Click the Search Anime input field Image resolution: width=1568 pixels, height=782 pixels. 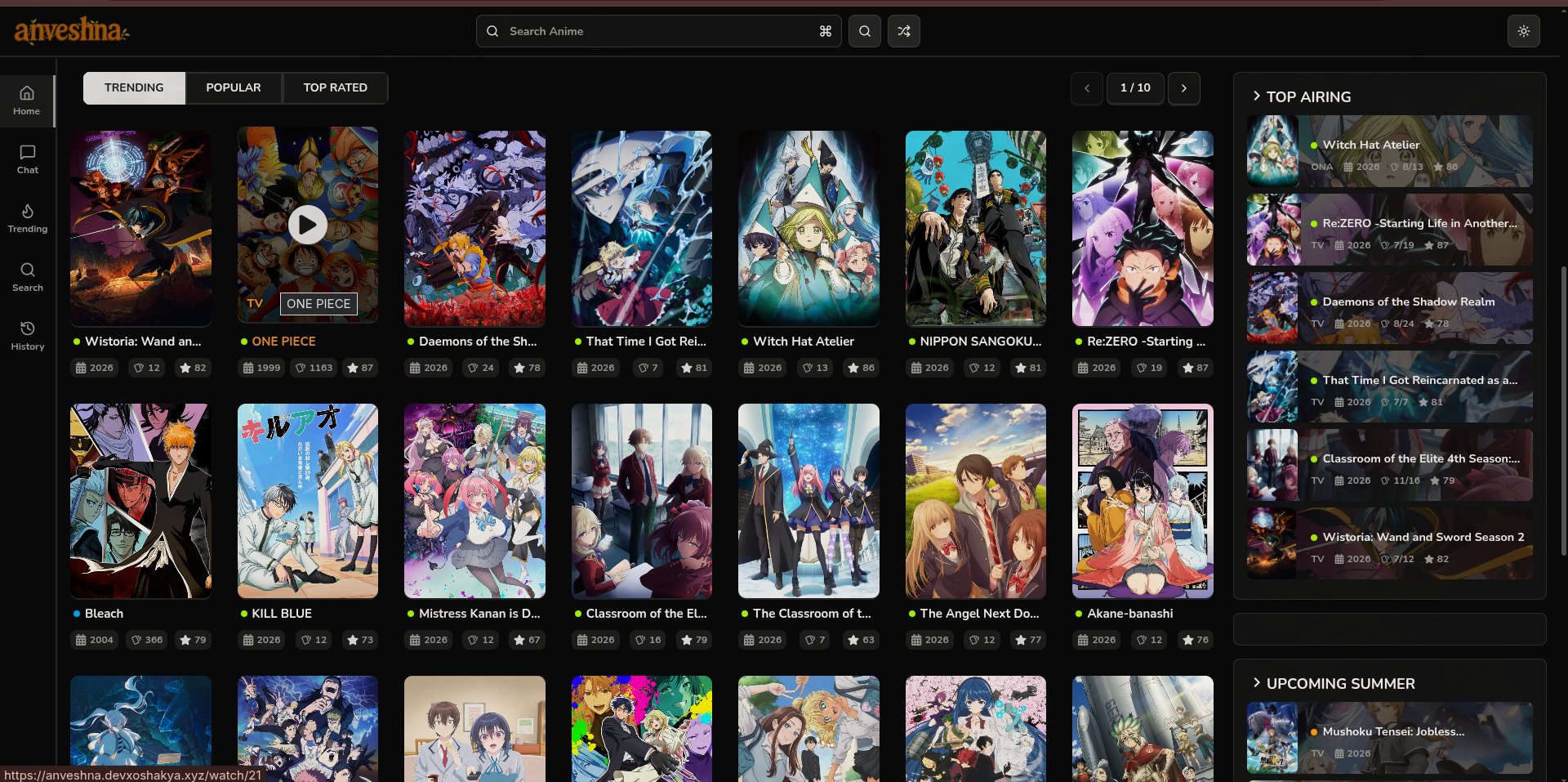(658, 31)
